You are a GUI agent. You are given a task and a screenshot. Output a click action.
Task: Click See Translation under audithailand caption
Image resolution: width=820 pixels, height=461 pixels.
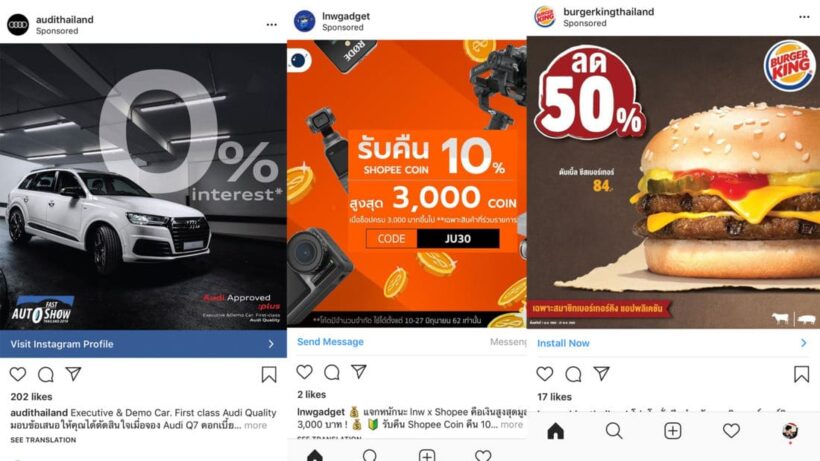[43, 440]
